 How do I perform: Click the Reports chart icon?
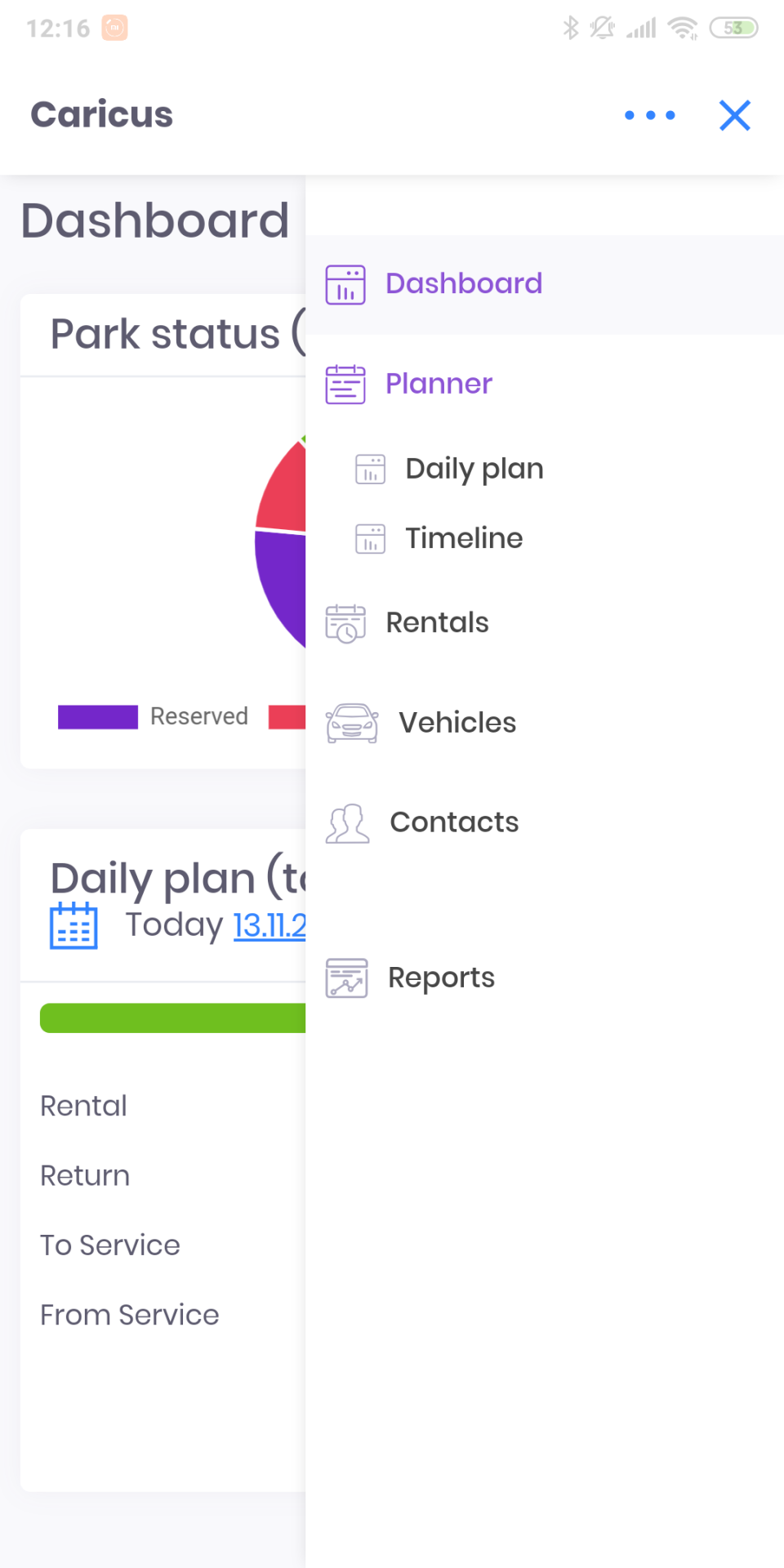coord(345,977)
